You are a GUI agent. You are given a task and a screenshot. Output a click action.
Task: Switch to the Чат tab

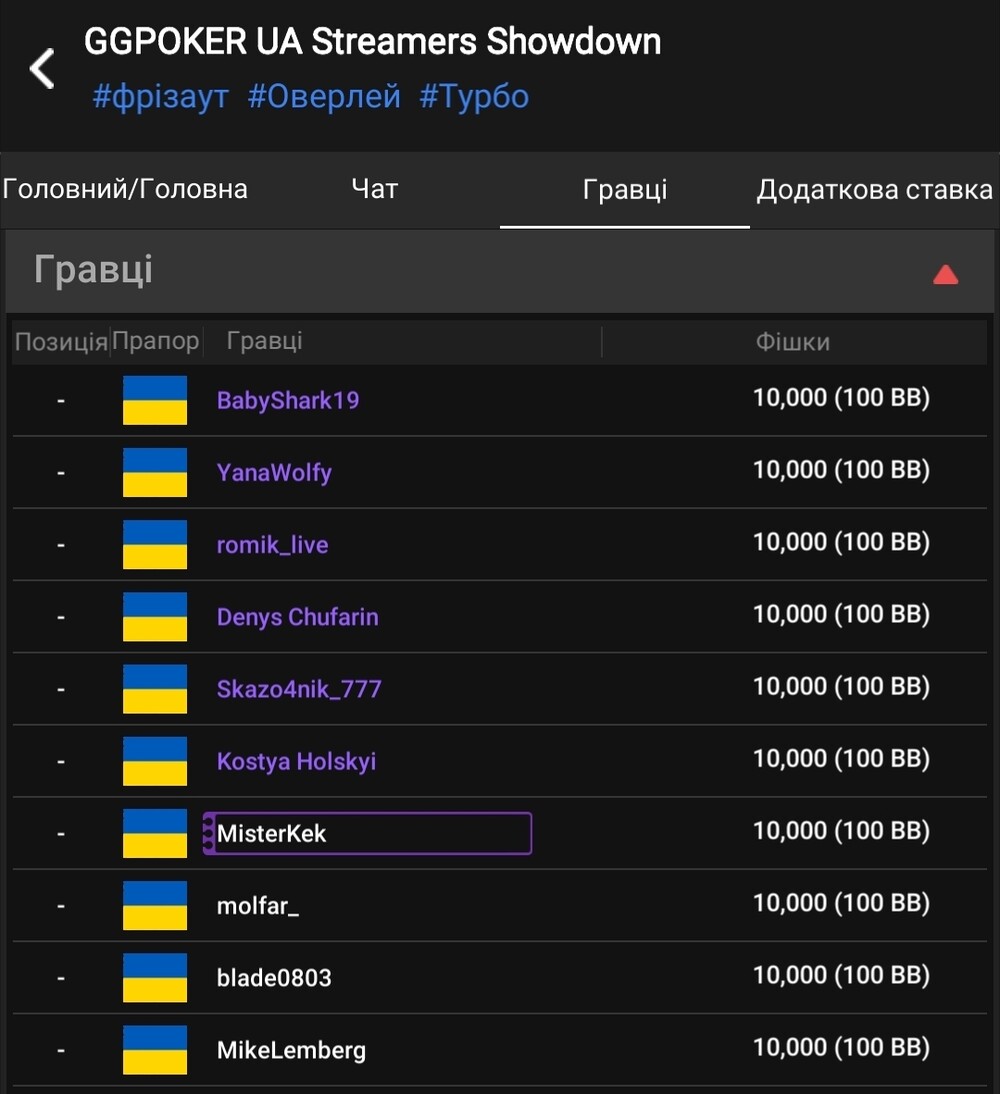coord(375,189)
